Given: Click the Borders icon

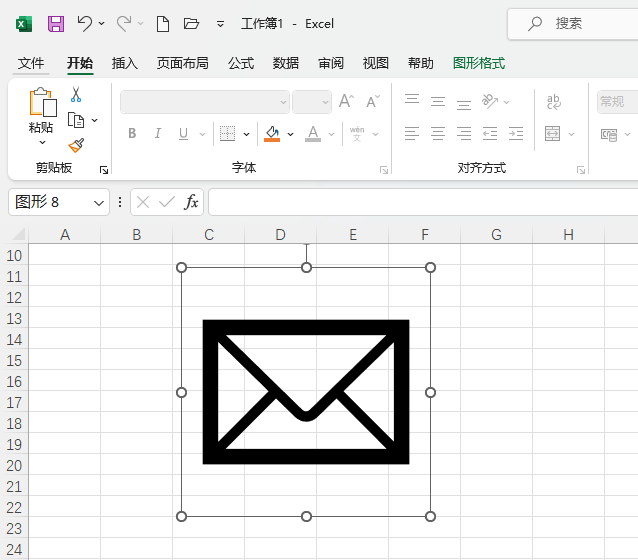Looking at the screenshot, I should pos(227,133).
